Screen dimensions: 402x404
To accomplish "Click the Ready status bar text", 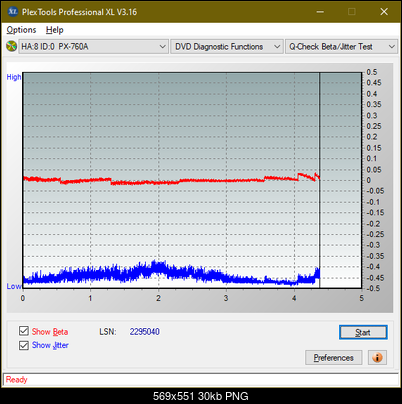I will point(17,380).
